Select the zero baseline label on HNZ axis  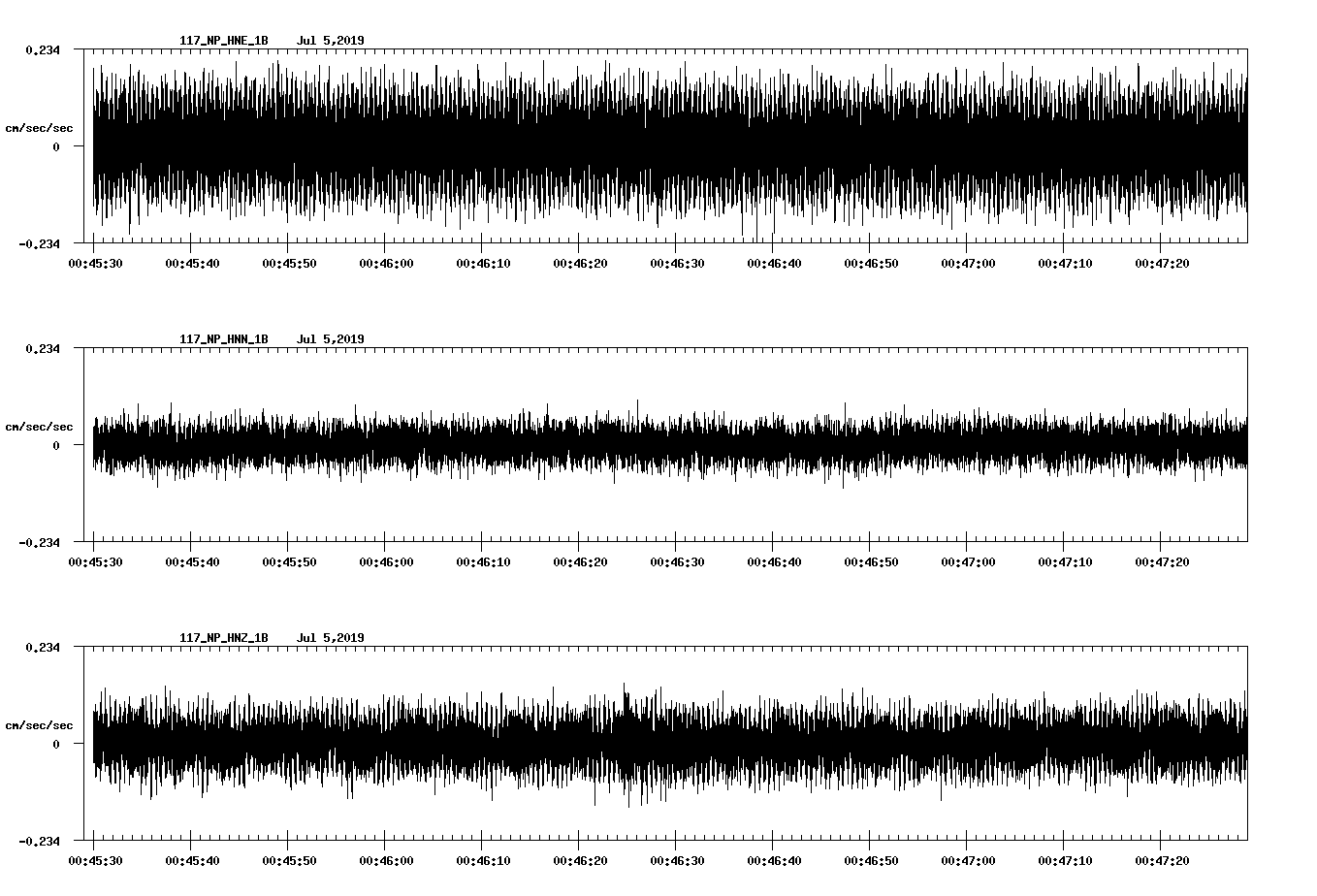[56, 744]
